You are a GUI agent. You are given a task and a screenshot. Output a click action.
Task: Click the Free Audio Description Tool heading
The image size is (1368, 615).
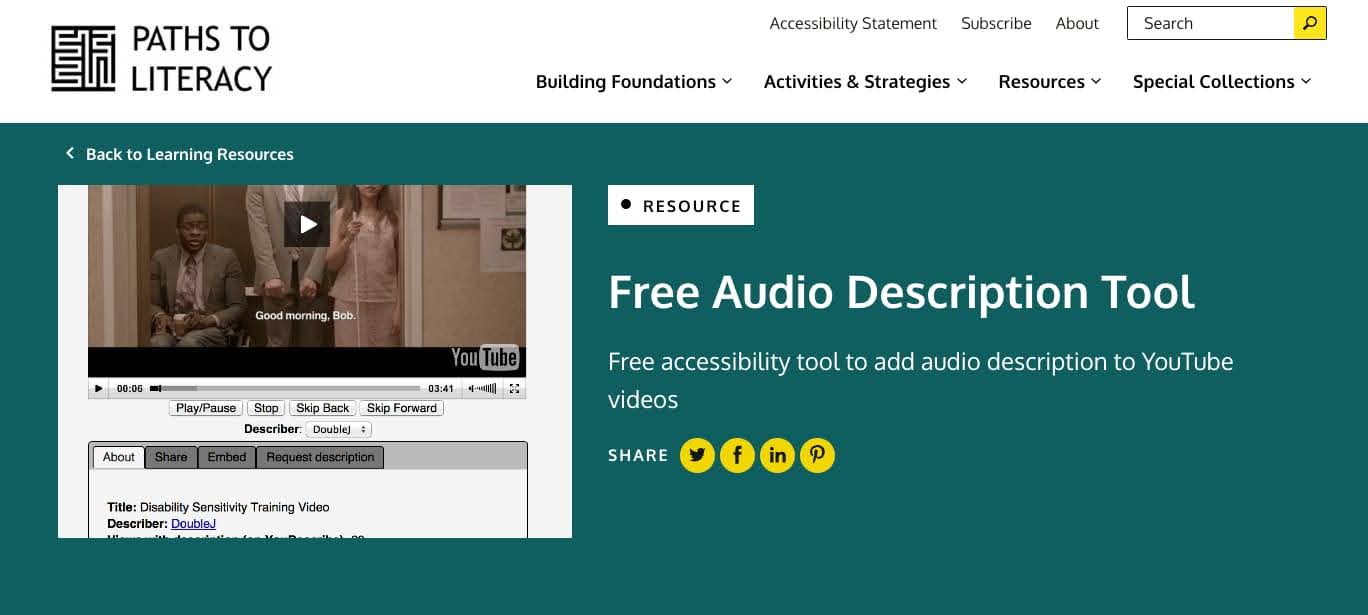click(901, 292)
